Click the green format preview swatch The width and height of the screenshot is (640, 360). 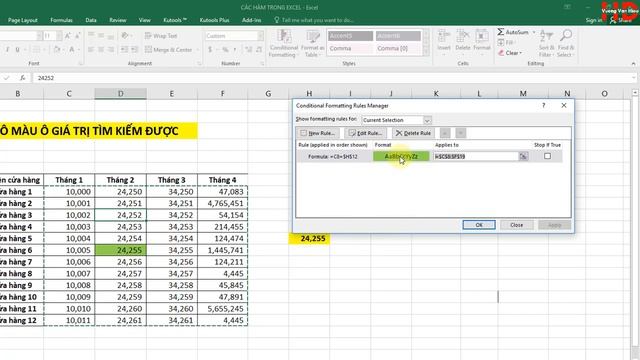401,156
